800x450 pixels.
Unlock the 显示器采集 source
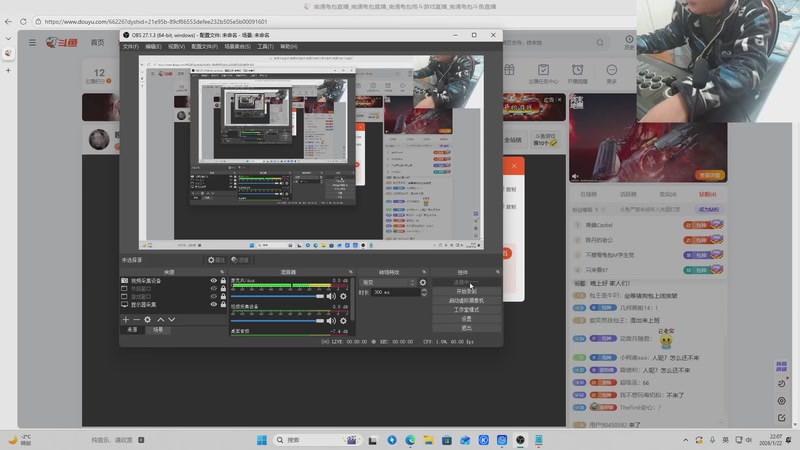223,304
